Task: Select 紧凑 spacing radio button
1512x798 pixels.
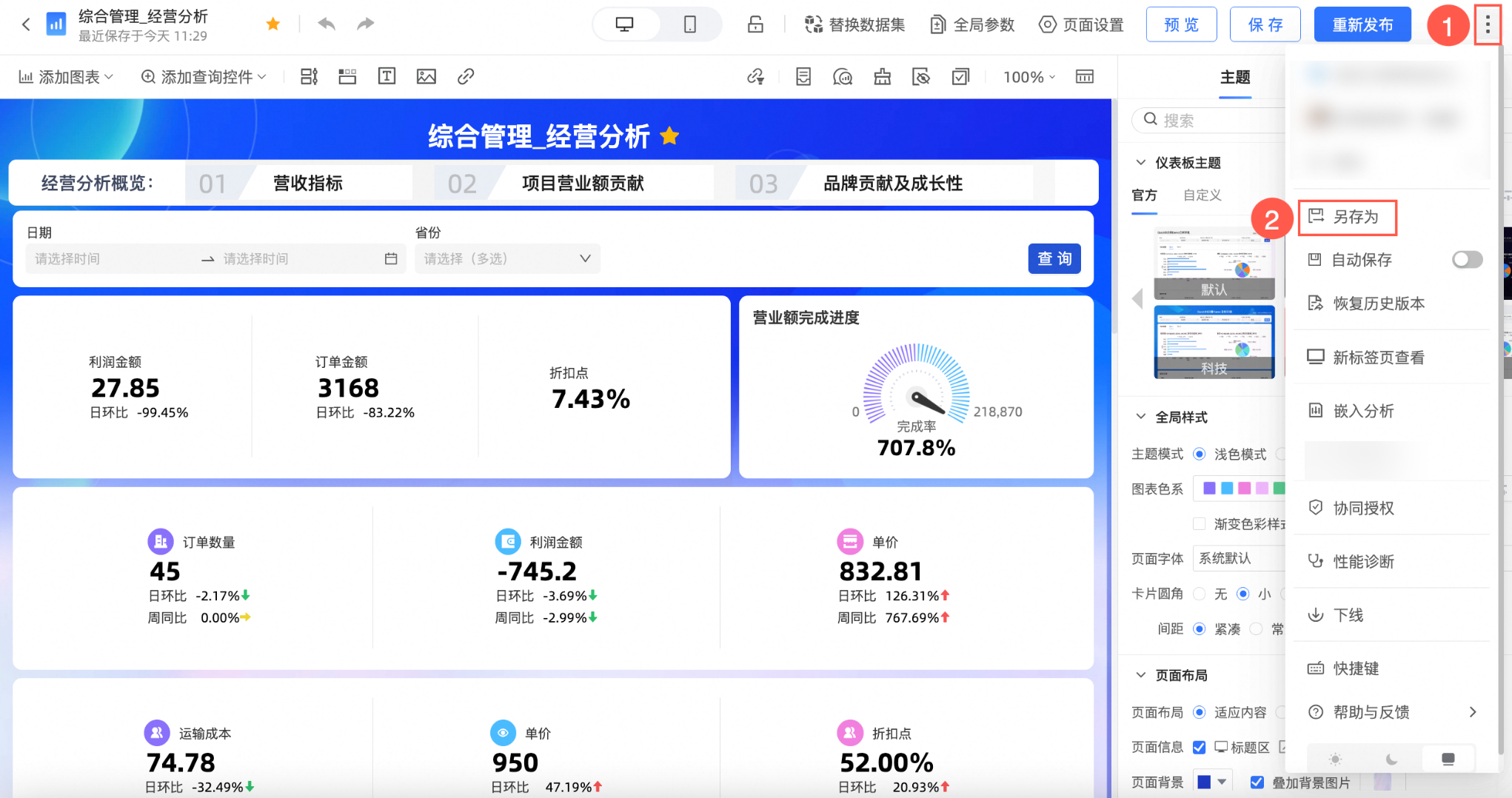Action: pyautogui.click(x=1200, y=629)
